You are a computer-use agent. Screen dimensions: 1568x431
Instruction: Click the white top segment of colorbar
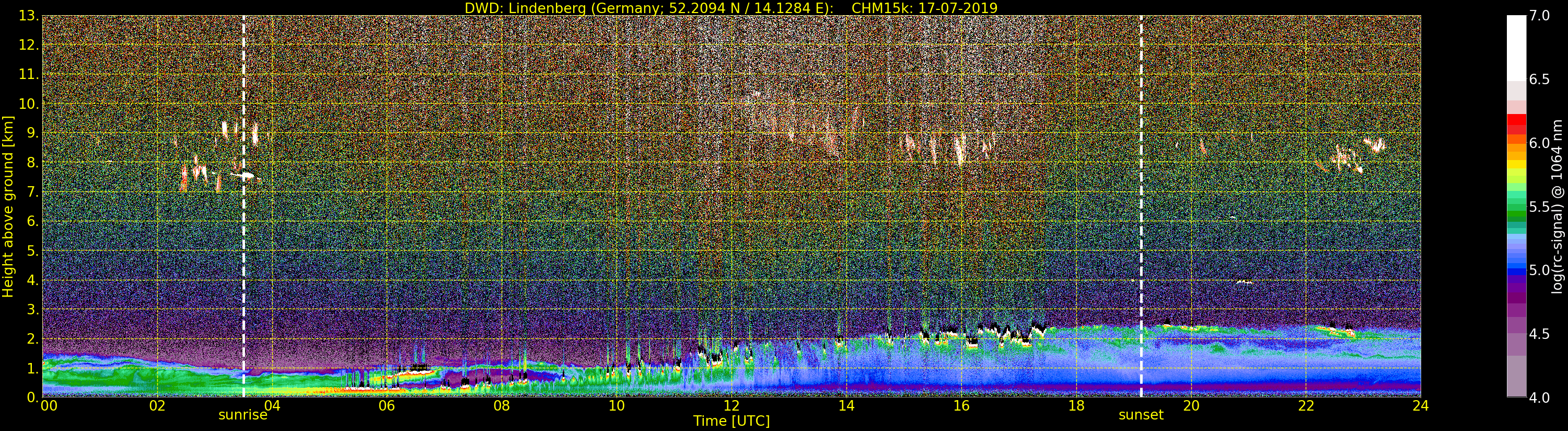(1516, 48)
